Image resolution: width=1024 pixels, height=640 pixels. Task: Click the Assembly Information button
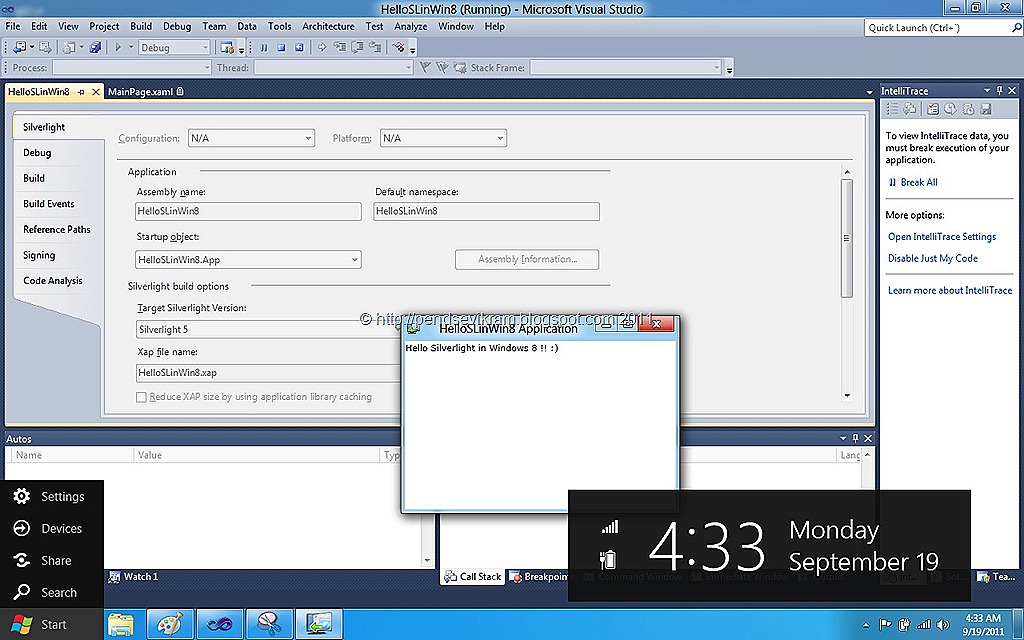click(x=527, y=259)
